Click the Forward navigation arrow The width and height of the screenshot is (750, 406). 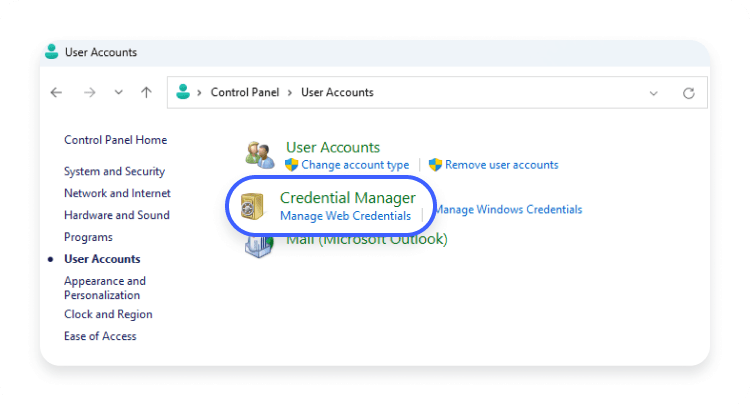(x=89, y=92)
